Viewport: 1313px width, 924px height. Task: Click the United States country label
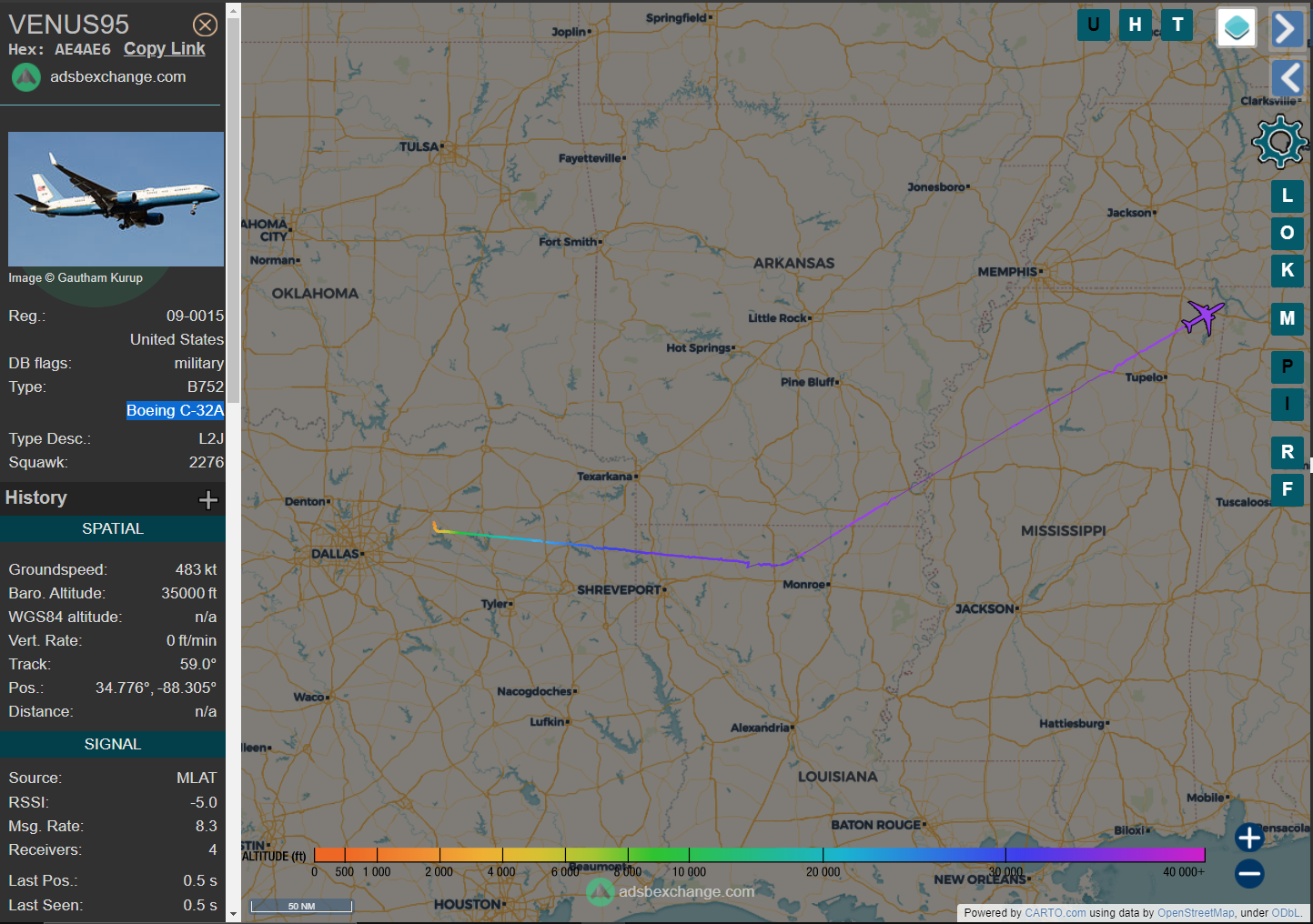pyautogui.click(x=177, y=340)
